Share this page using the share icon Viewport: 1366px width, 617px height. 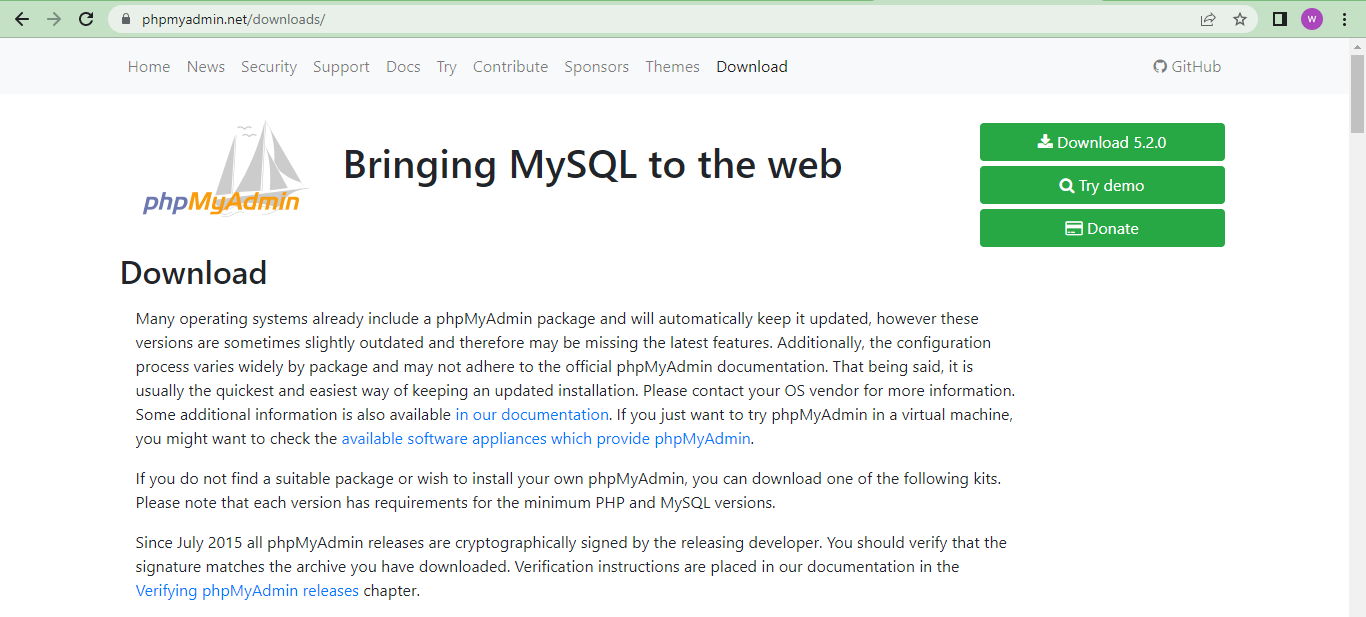[x=1208, y=19]
